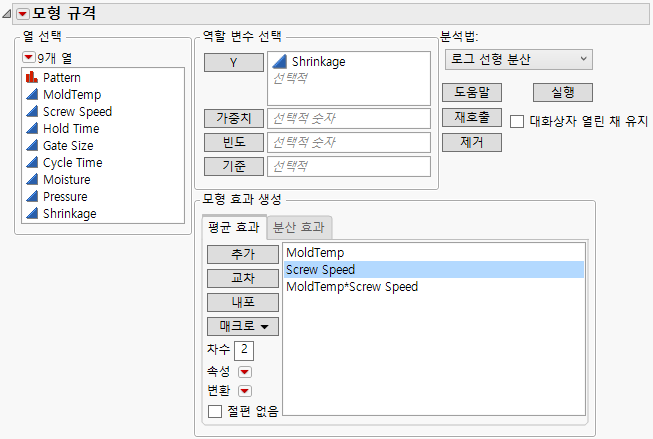653x439 pixels.
Task: Click the 추가 button
Action: tap(243, 254)
